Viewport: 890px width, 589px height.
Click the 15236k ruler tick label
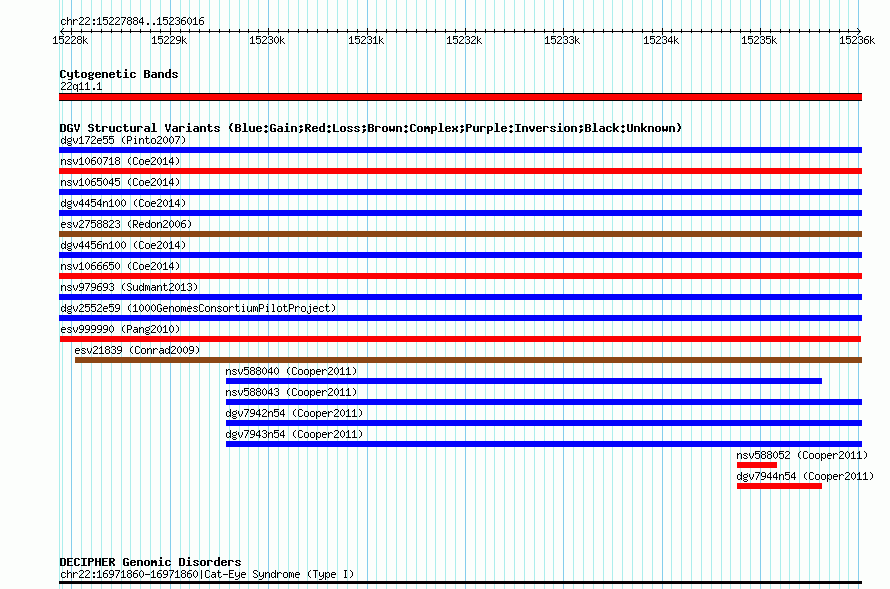point(857,40)
